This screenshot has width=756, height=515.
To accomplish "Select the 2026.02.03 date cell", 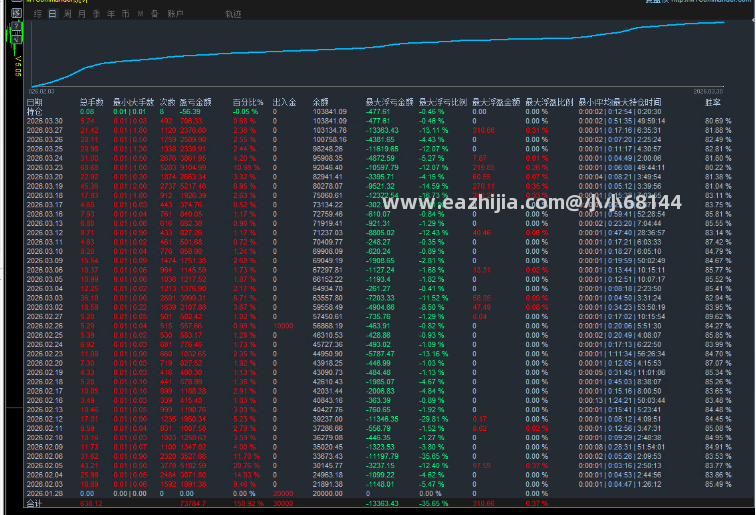I will click(x=44, y=485).
